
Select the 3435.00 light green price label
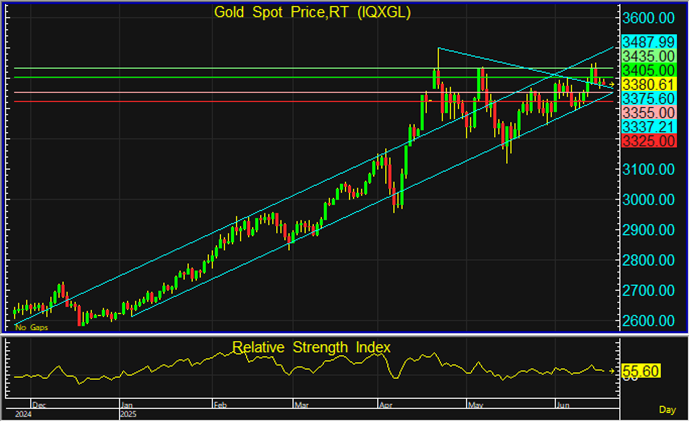[x=649, y=56]
